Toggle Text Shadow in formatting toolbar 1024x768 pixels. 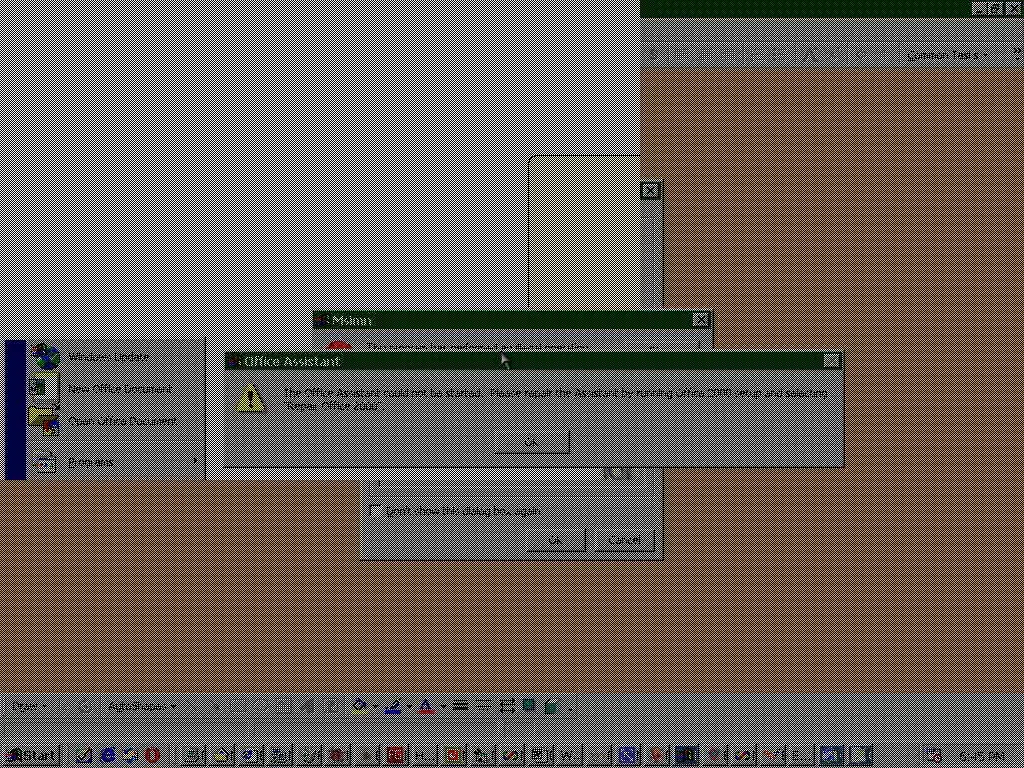click(653, 55)
